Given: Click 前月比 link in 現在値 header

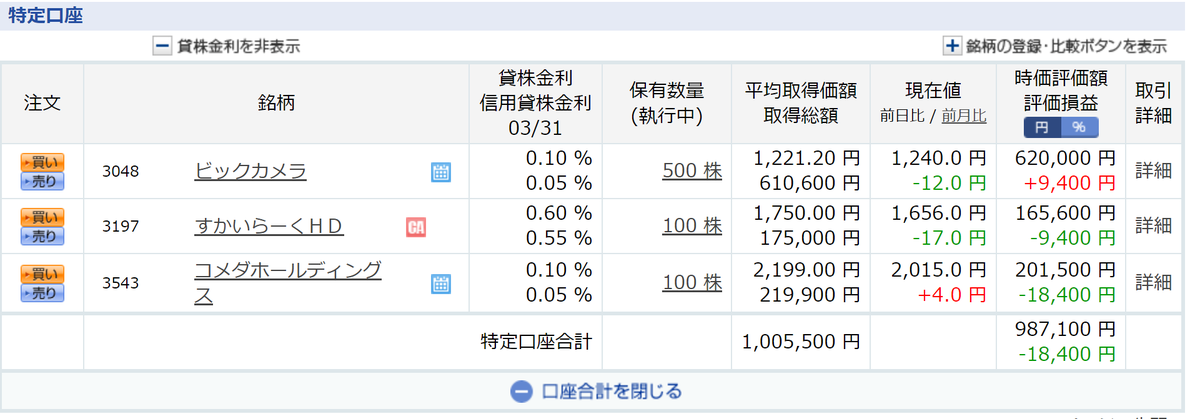Looking at the screenshot, I should (963, 116).
